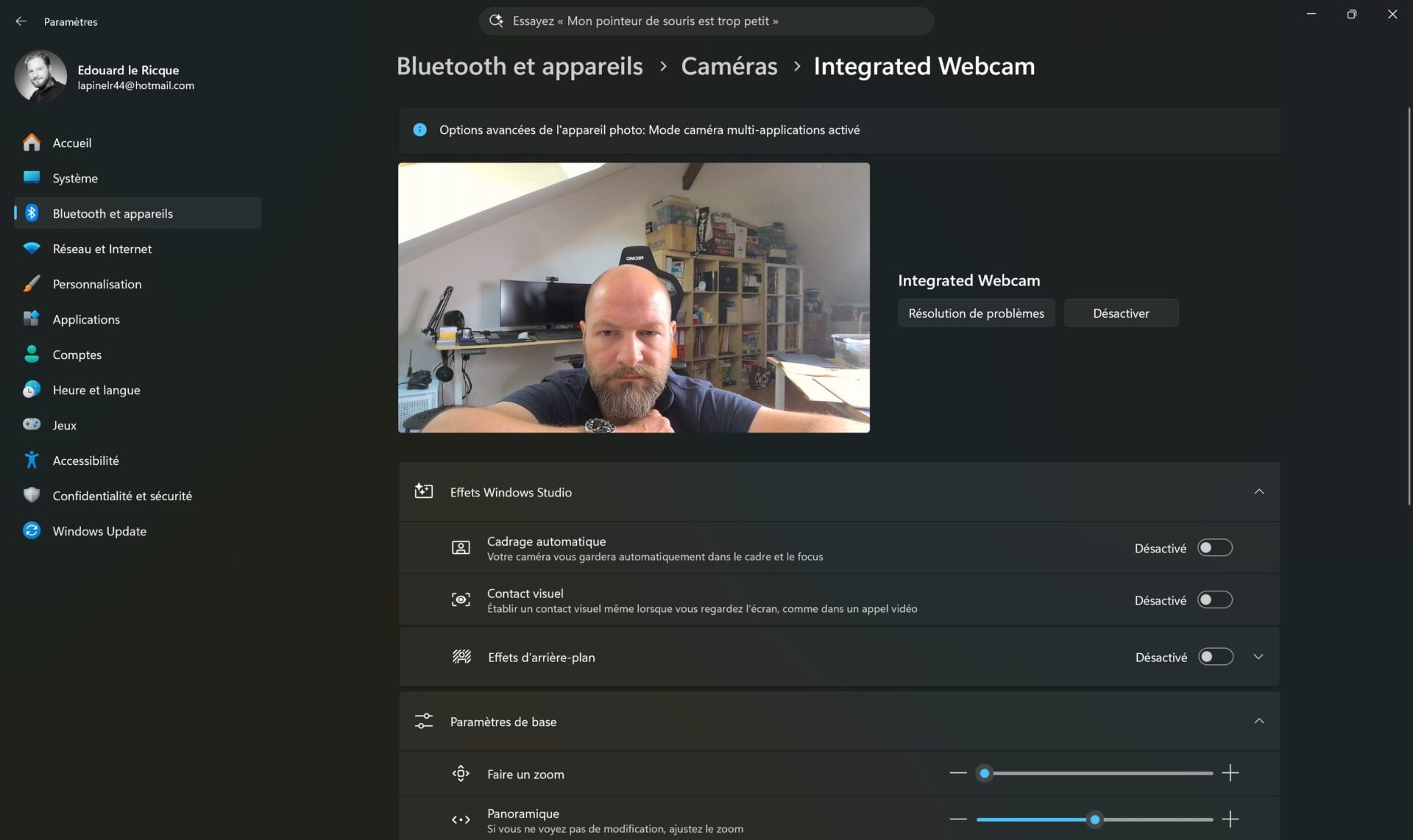The width and height of the screenshot is (1413, 840).
Task: Click the Heure et langue globe icon
Action: coord(31,390)
